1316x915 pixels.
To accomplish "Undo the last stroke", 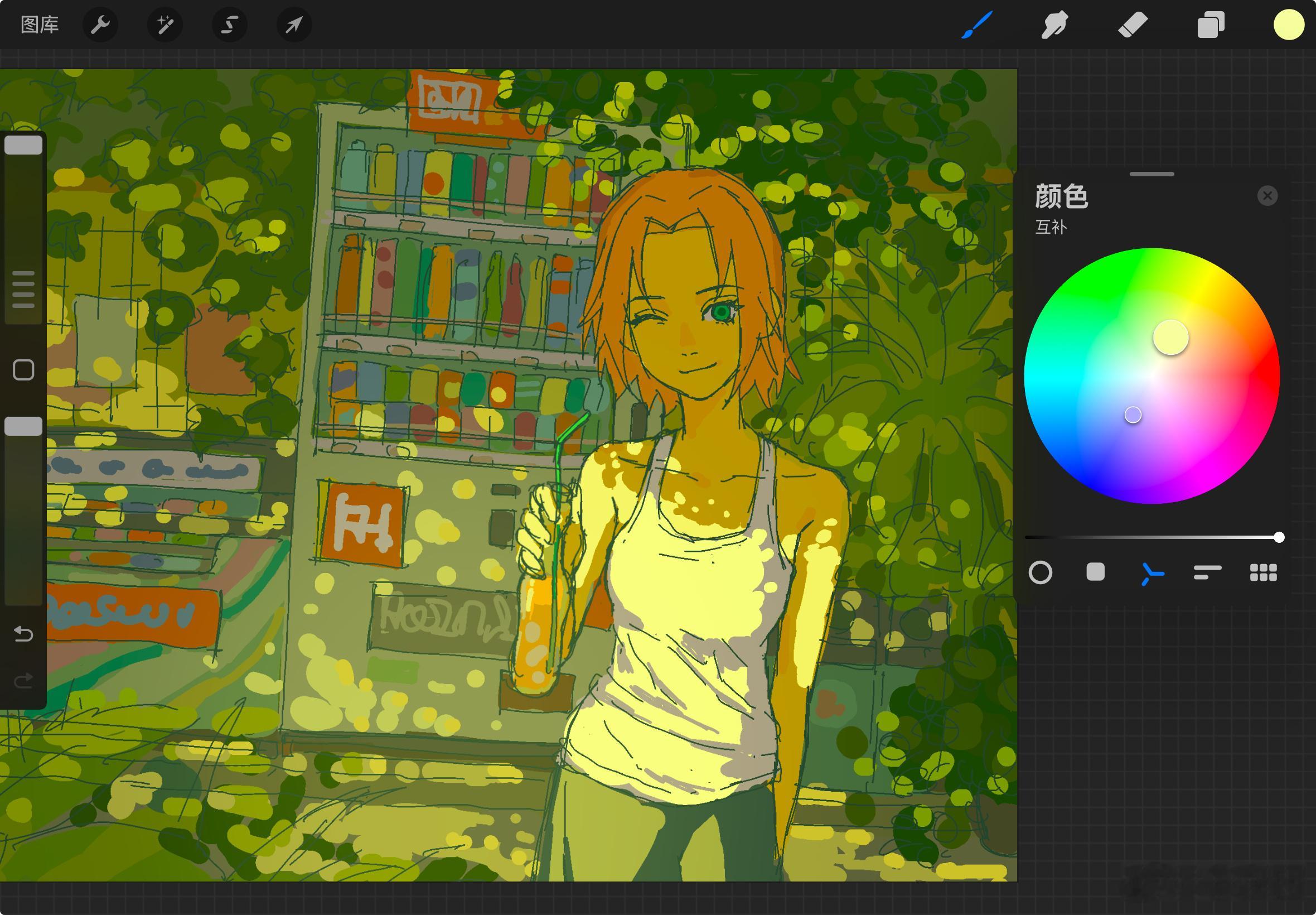I will coord(23,633).
